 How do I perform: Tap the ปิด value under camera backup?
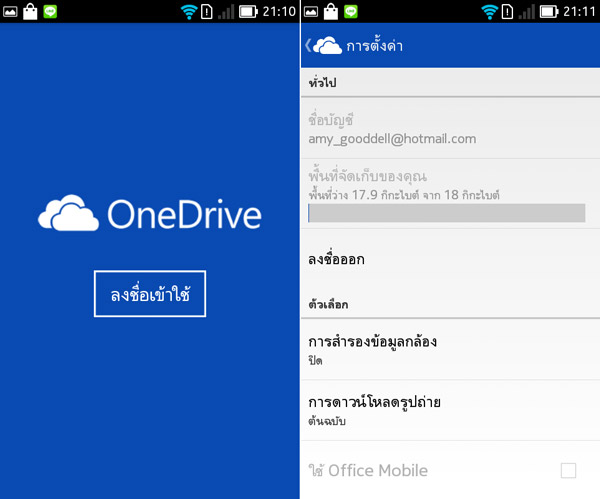pyautogui.click(x=315, y=360)
